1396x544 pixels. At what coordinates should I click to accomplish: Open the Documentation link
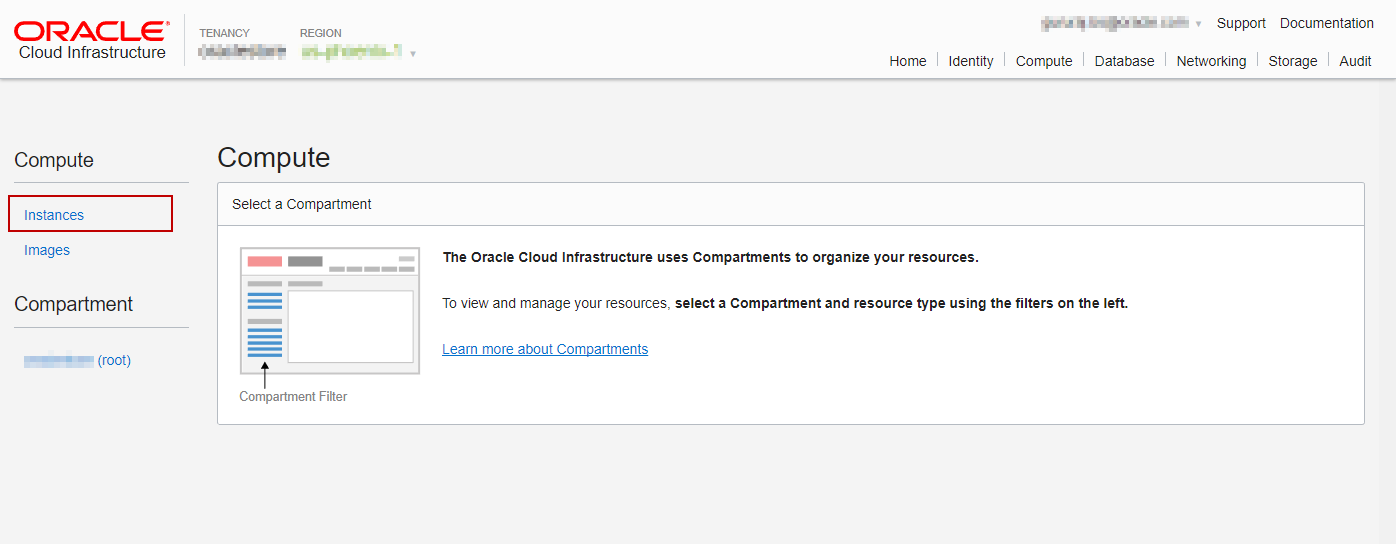click(x=1326, y=23)
